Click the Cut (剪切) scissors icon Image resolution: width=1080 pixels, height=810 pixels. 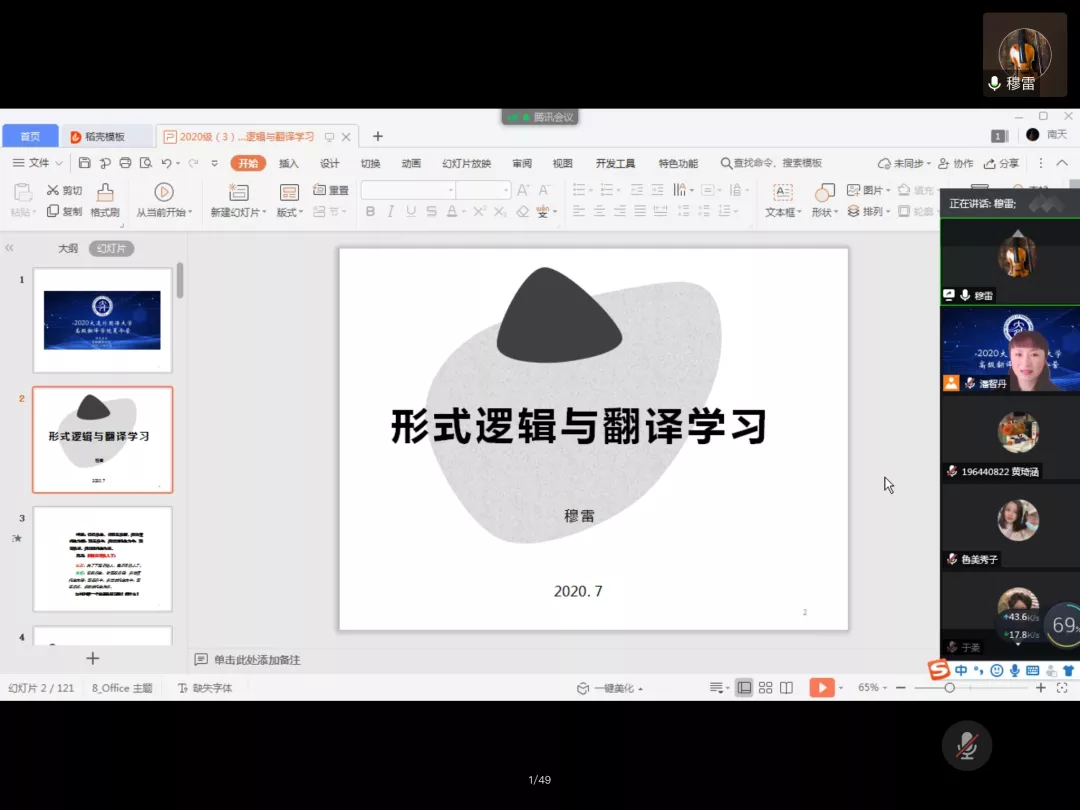(53, 190)
